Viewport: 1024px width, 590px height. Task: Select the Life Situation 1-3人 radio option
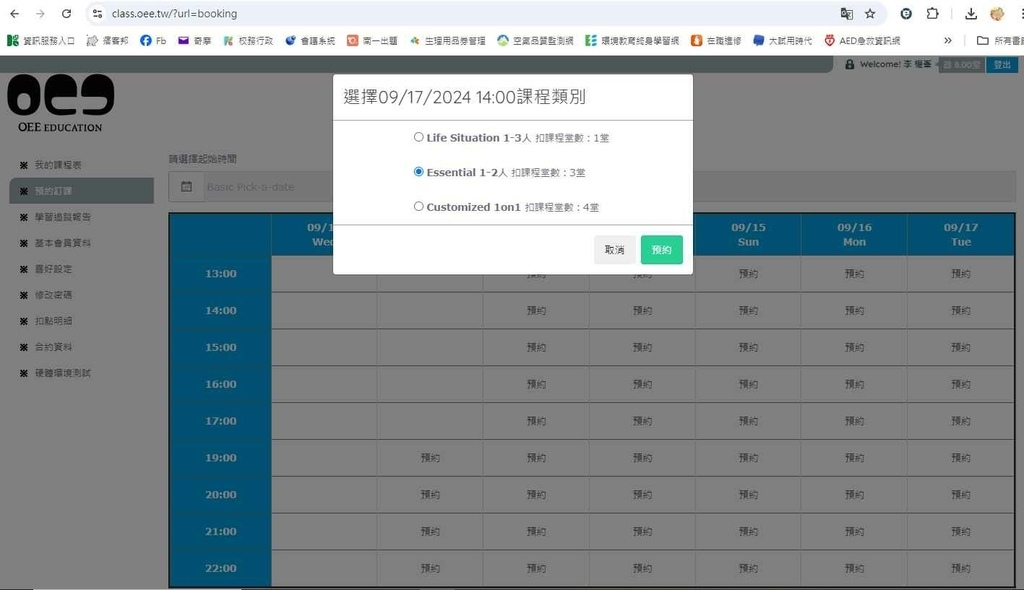419,137
